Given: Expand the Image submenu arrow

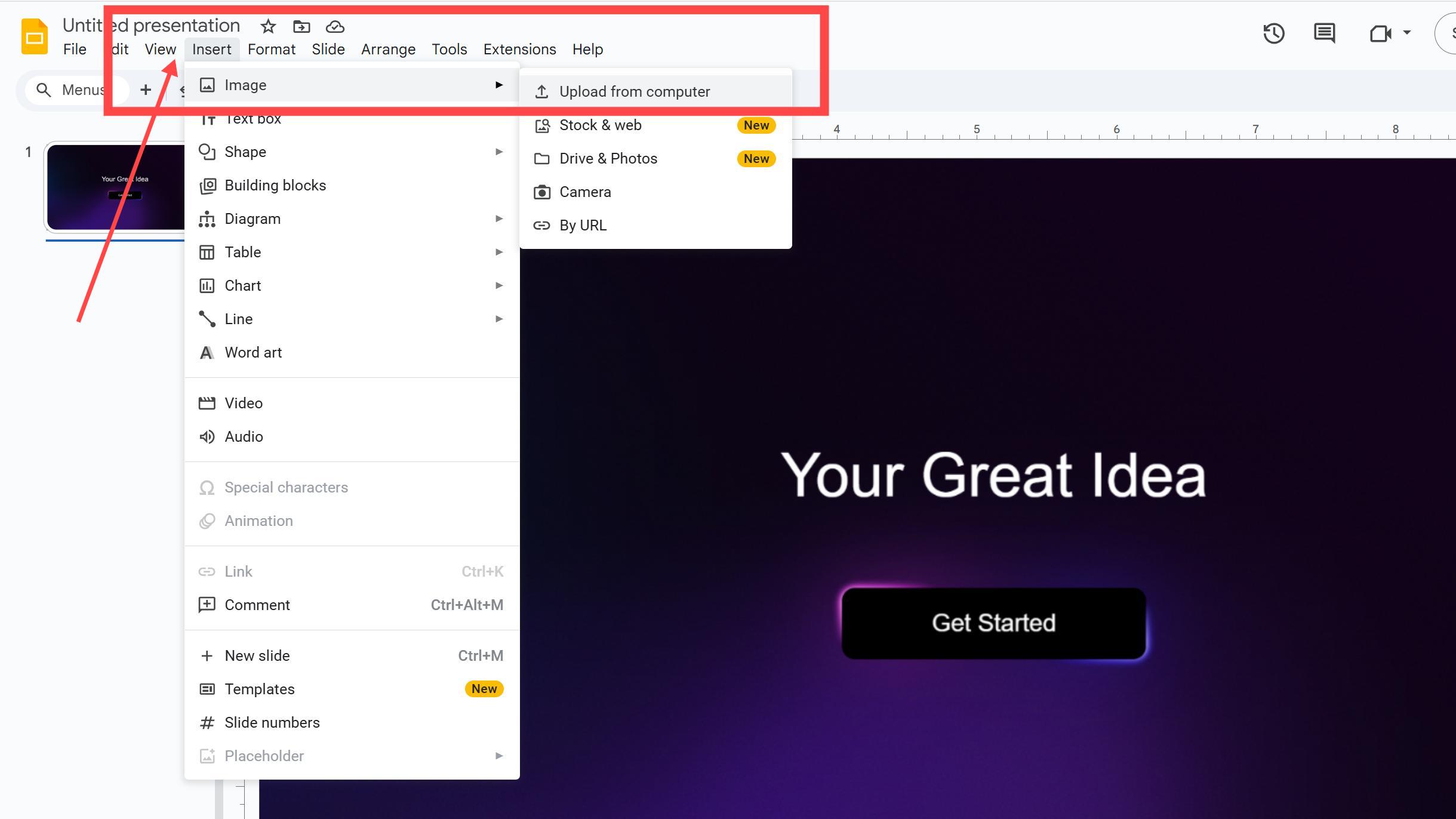Looking at the screenshot, I should tap(499, 85).
